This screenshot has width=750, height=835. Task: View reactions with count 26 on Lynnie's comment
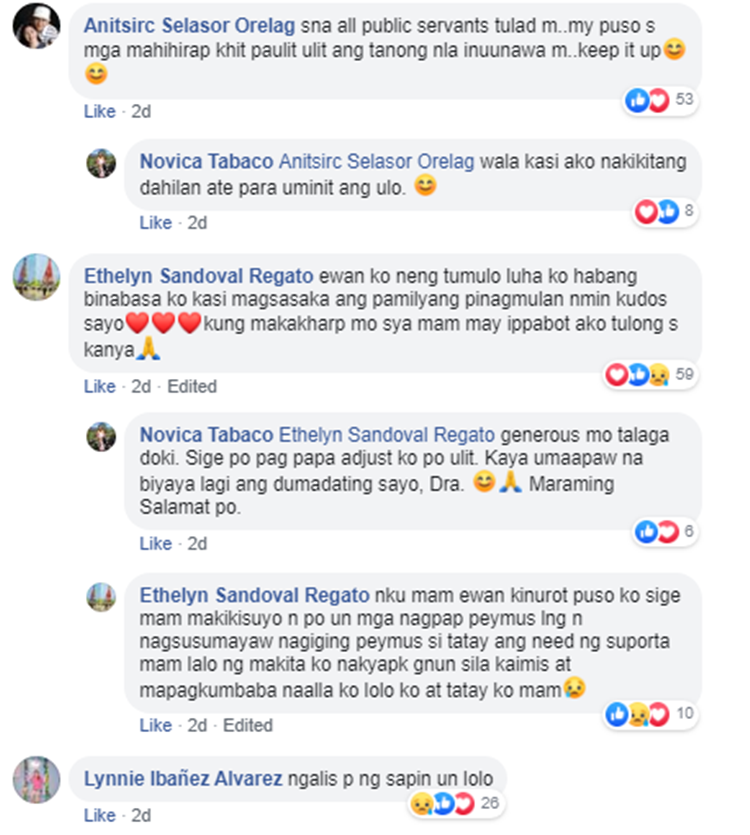(455, 804)
